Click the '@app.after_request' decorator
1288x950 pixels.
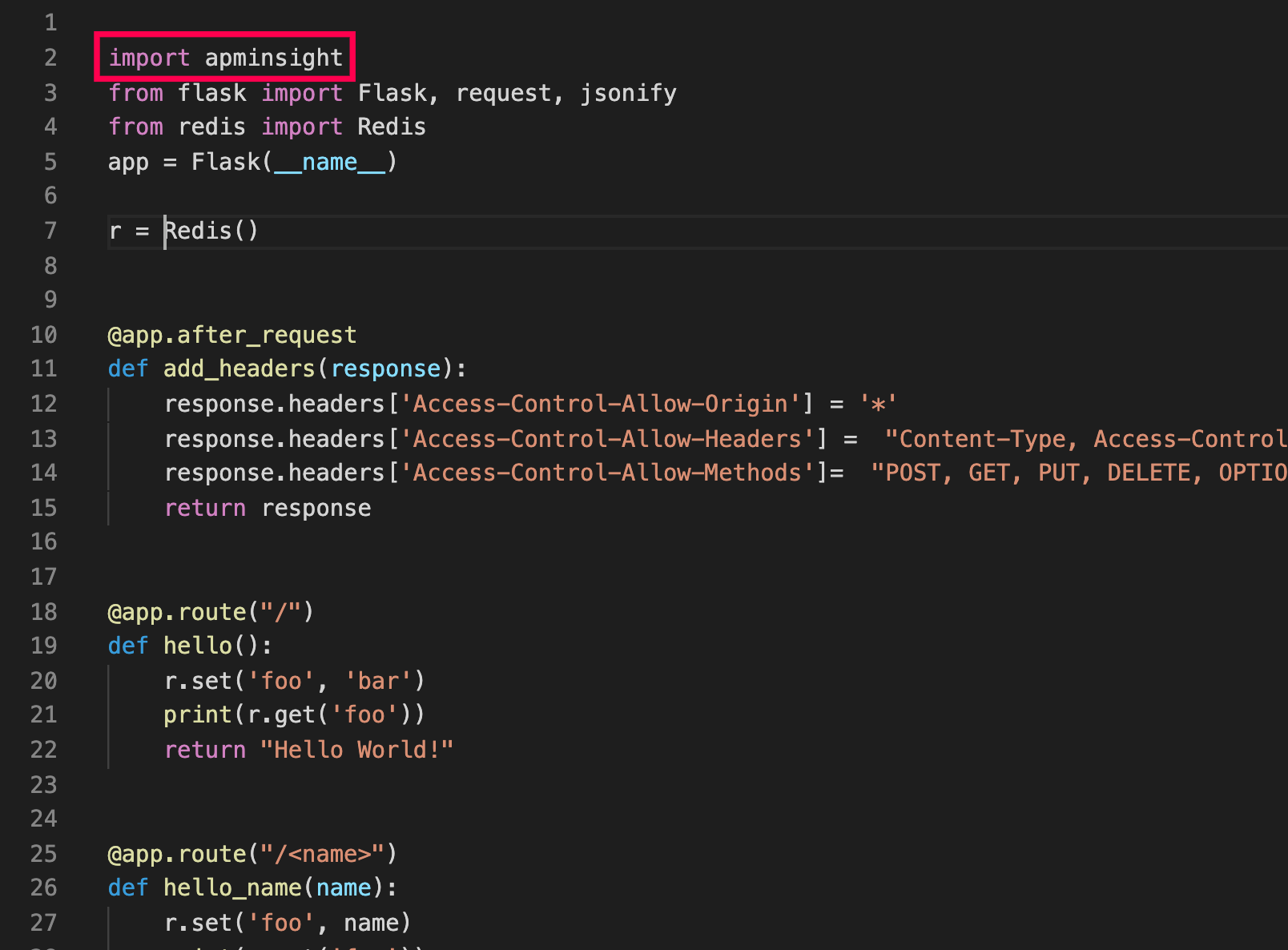tap(232, 335)
